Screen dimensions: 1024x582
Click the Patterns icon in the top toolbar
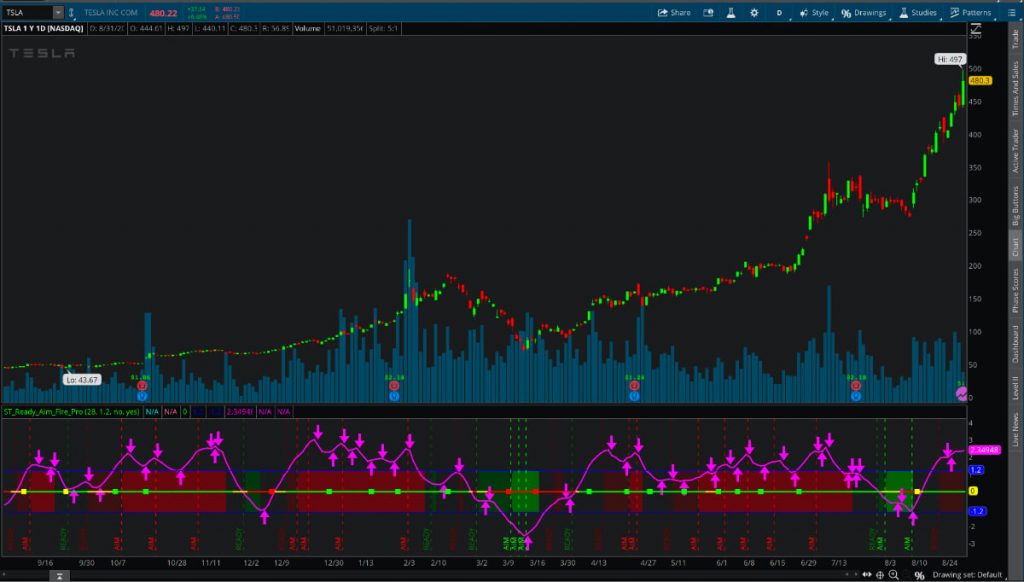968,12
